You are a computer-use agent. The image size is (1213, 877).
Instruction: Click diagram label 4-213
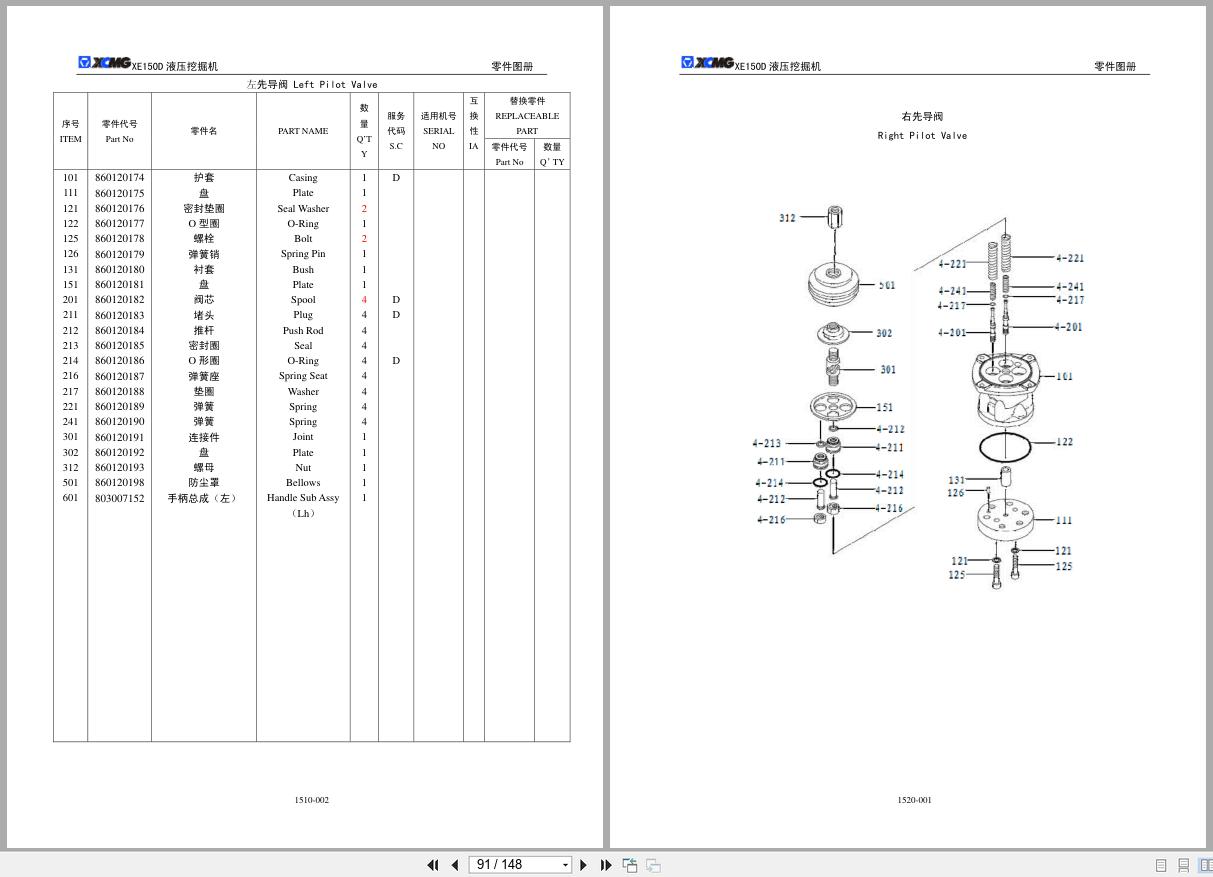[768, 444]
